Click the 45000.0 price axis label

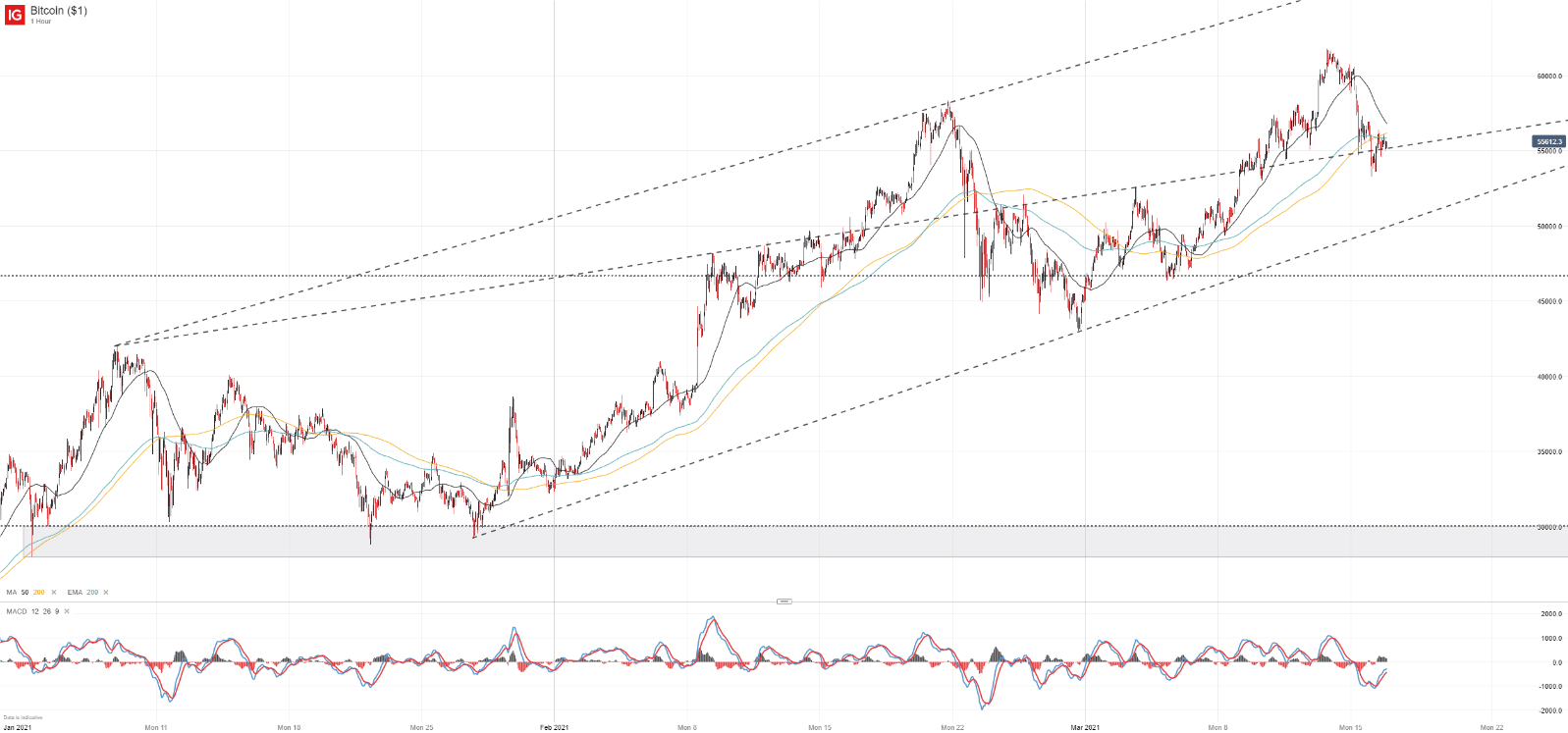[x=1549, y=302]
